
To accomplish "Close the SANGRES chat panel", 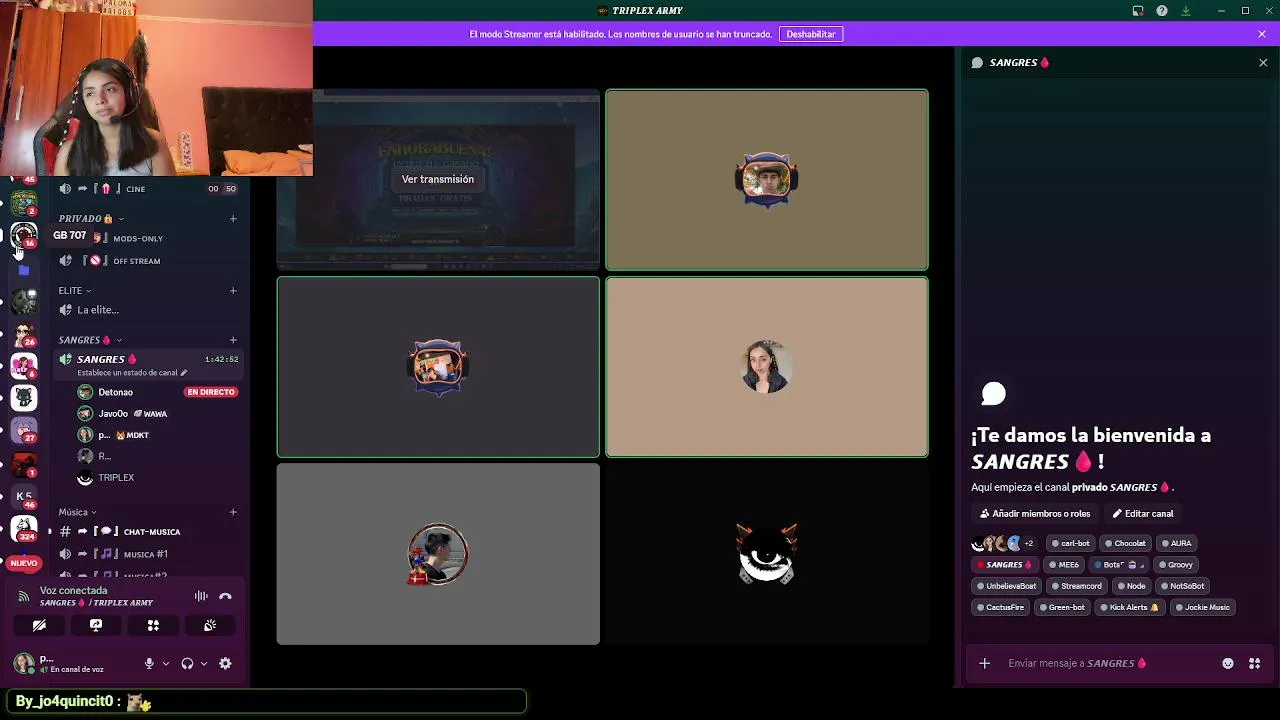I will pyautogui.click(x=1263, y=62).
